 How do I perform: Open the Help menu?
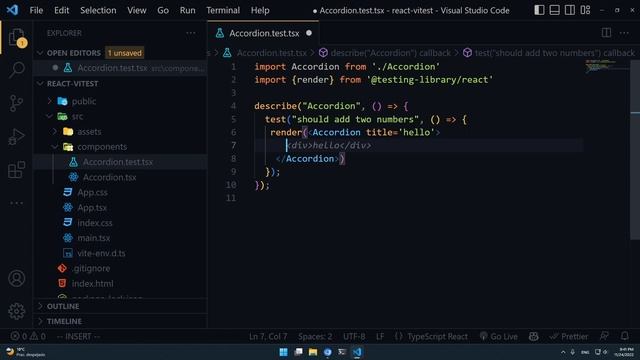pos(260,10)
